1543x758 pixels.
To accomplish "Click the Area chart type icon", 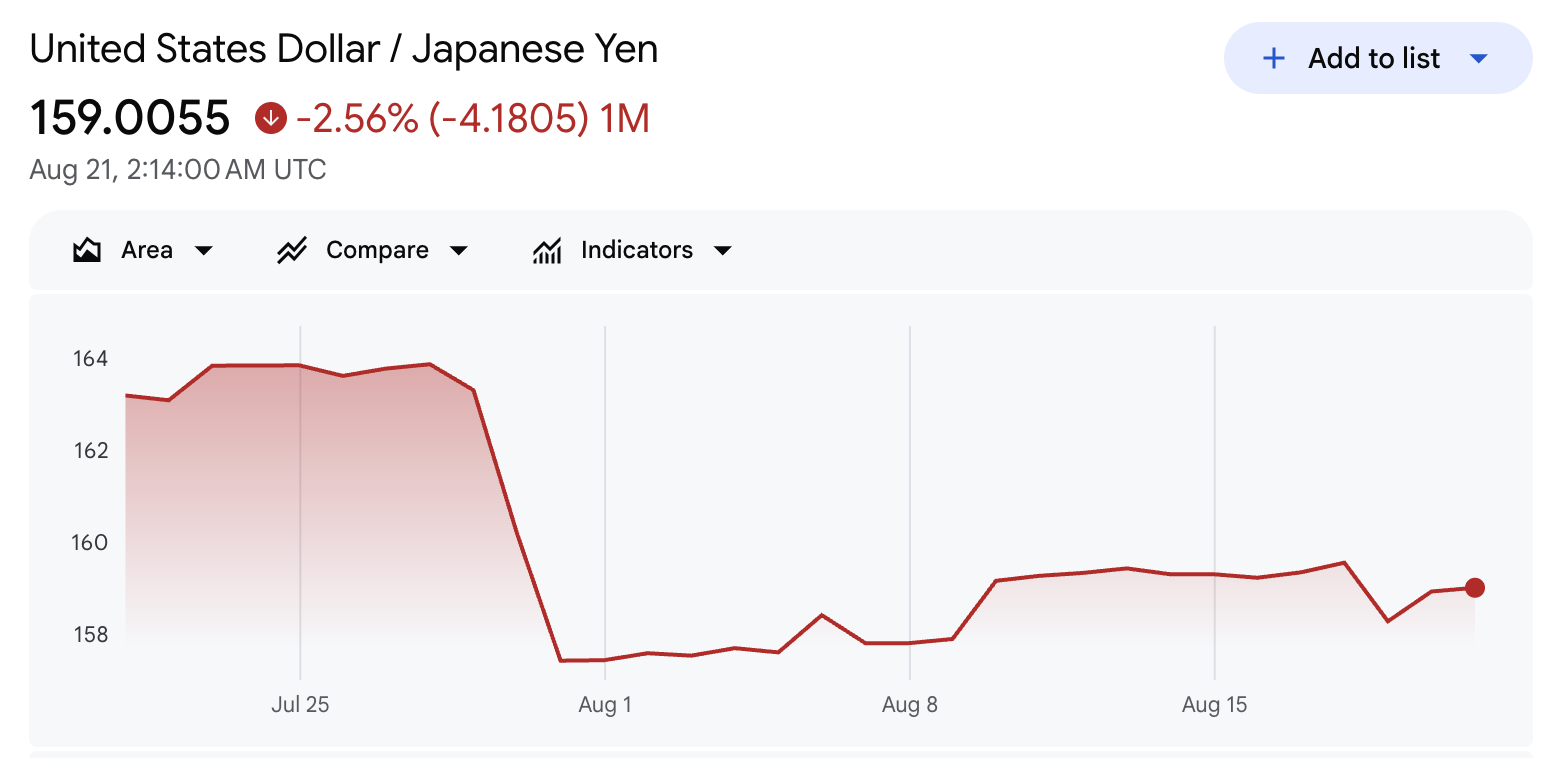I will tap(87, 250).
